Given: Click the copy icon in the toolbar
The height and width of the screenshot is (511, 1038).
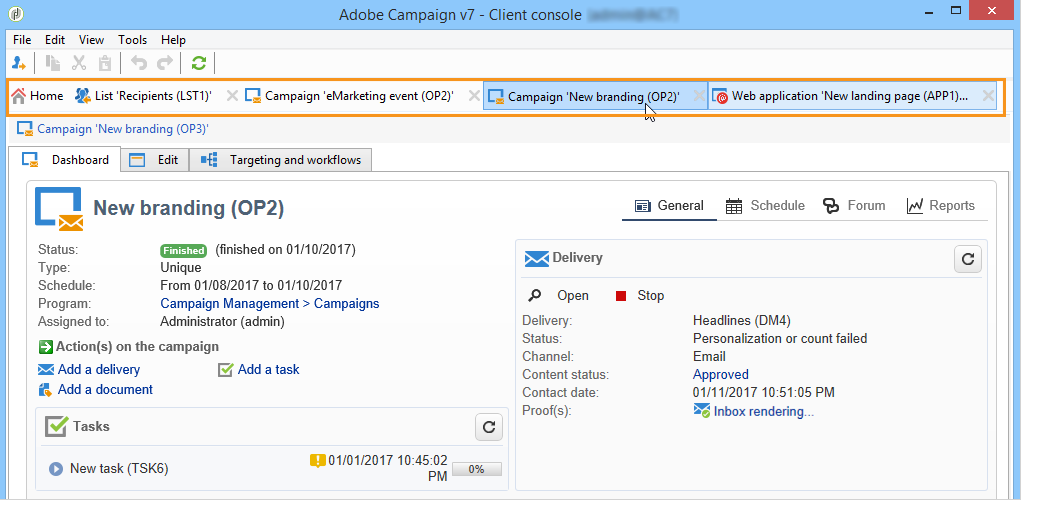Looking at the screenshot, I should (x=54, y=63).
